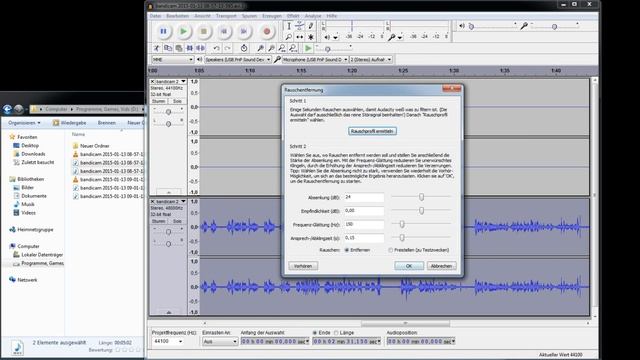Click Abbrechen in the Rauschentfernung dialog
640x360 pixels.
coord(441,266)
